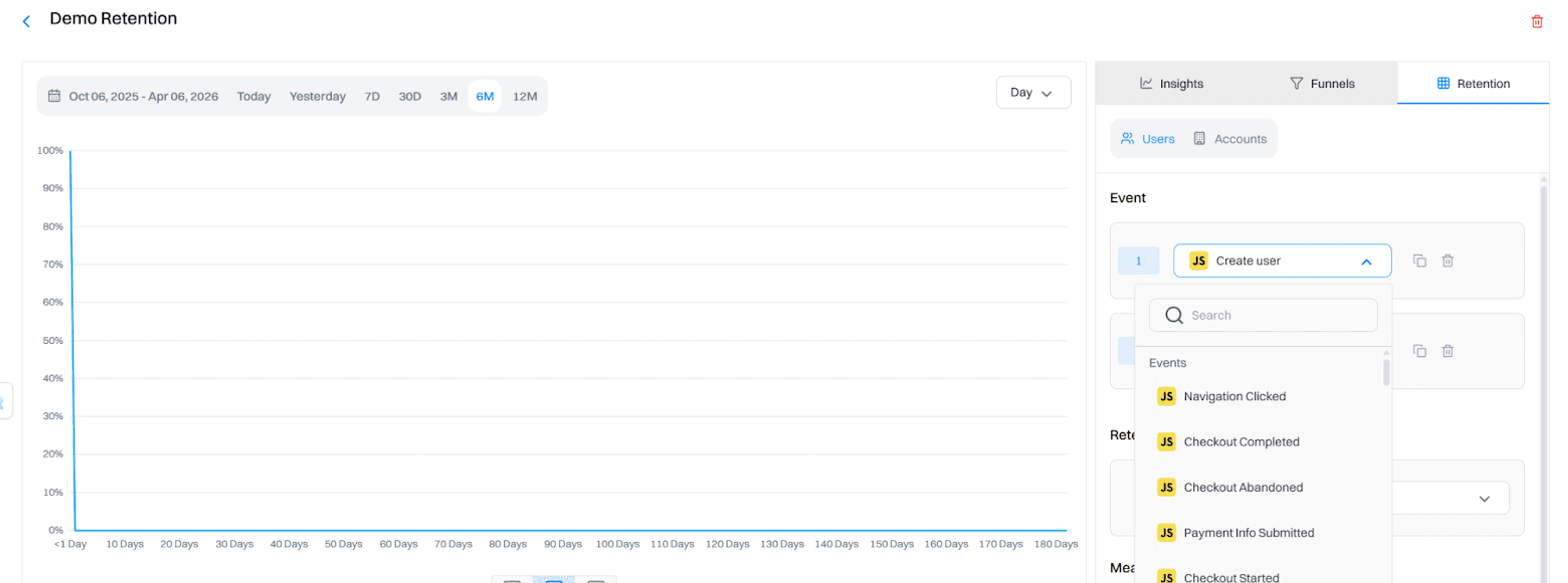
Task: Click the calendar icon beside the date range
Action: tap(55, 96)
